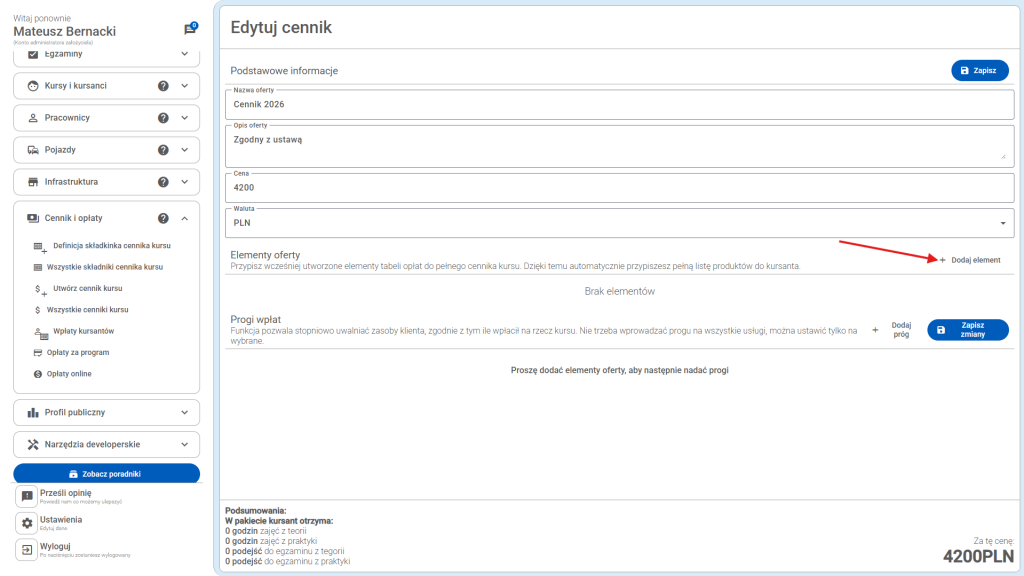Open Wszystkie cenniki kursu menu item
The image size is (1024, 576).
(88, 310)
